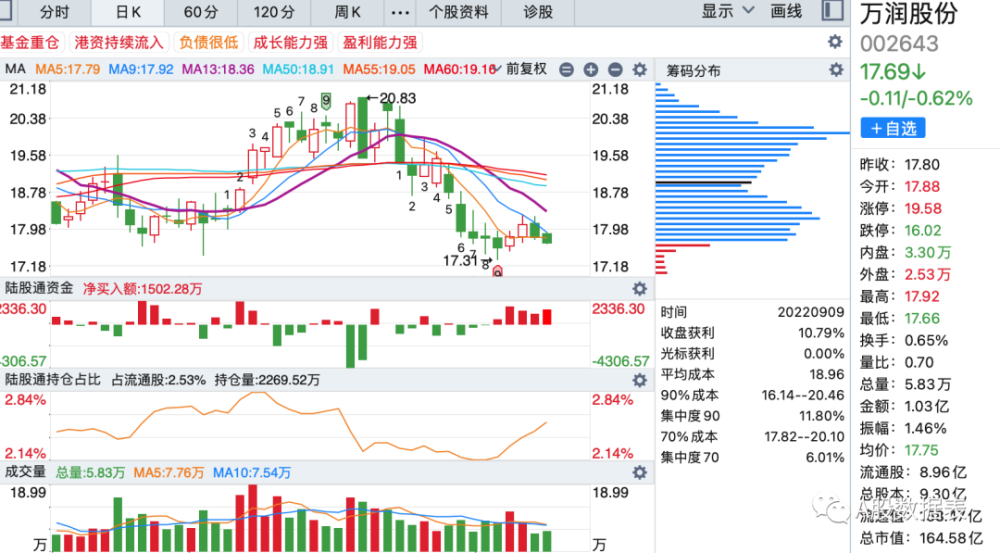
Task: Select the 20.83 peak candlestick on chart
Action: coord(362,128)
